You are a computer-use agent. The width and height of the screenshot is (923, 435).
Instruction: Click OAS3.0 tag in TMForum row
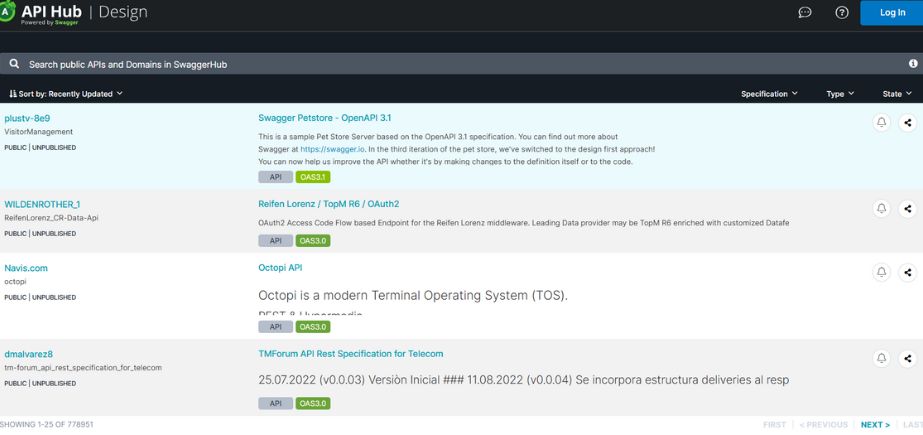(313, 403)
